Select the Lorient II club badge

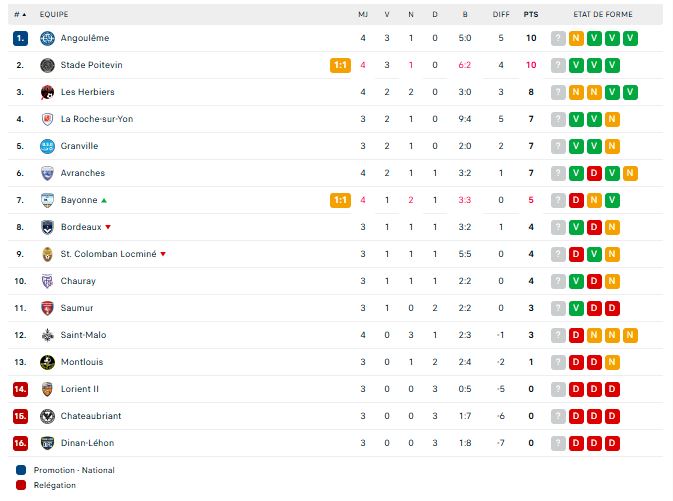(x=47, y=389)
